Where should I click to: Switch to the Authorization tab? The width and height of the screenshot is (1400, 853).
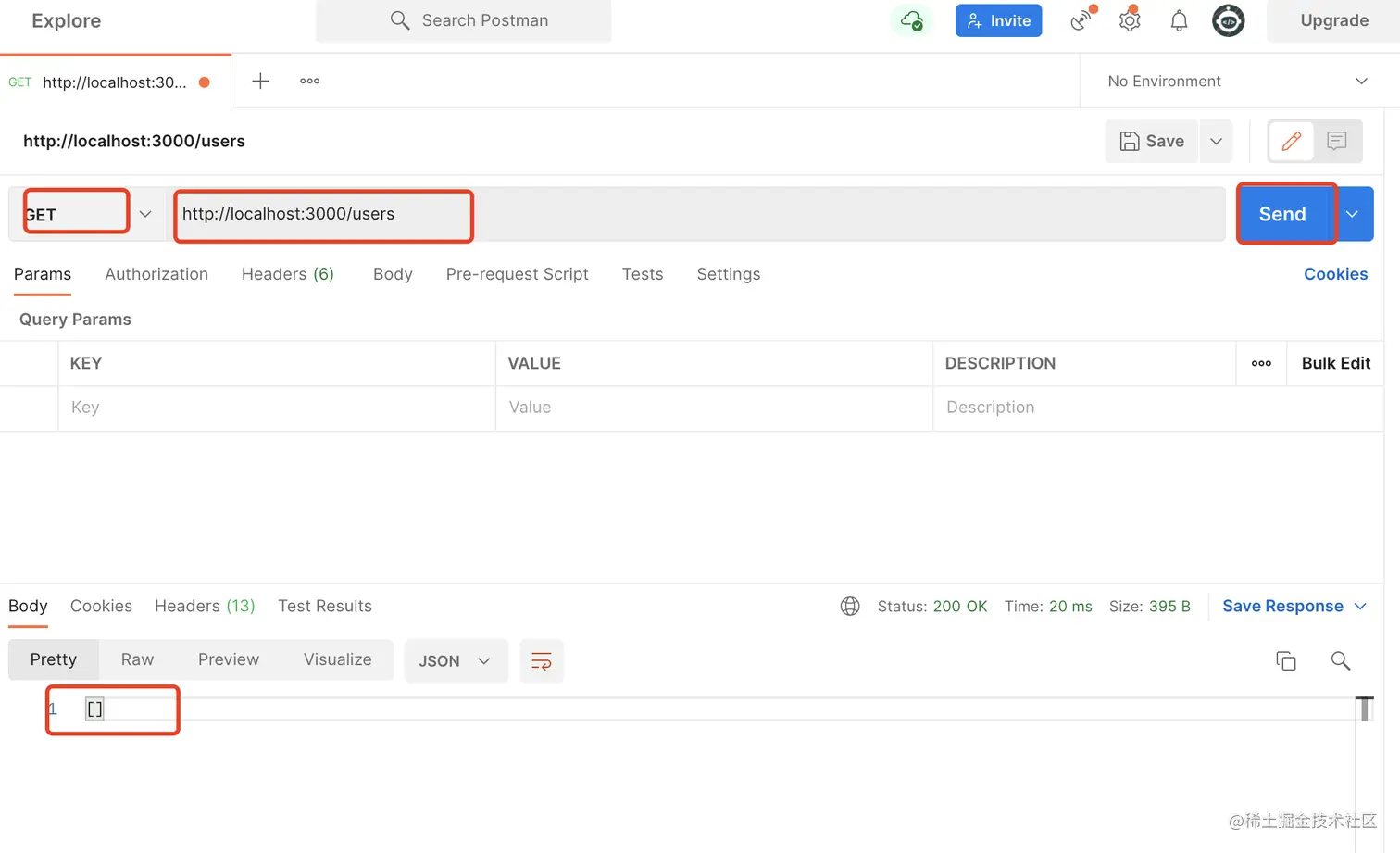click(x=156, y=274)
